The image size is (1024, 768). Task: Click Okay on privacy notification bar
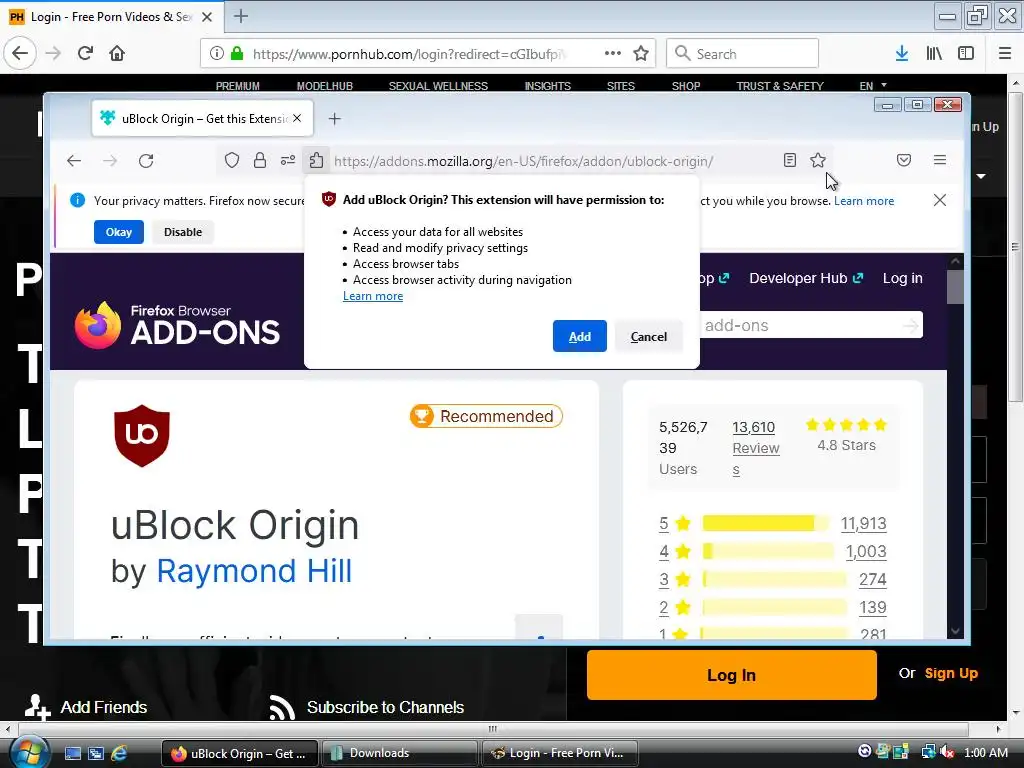pyautogui.click(x=119, y=232)
